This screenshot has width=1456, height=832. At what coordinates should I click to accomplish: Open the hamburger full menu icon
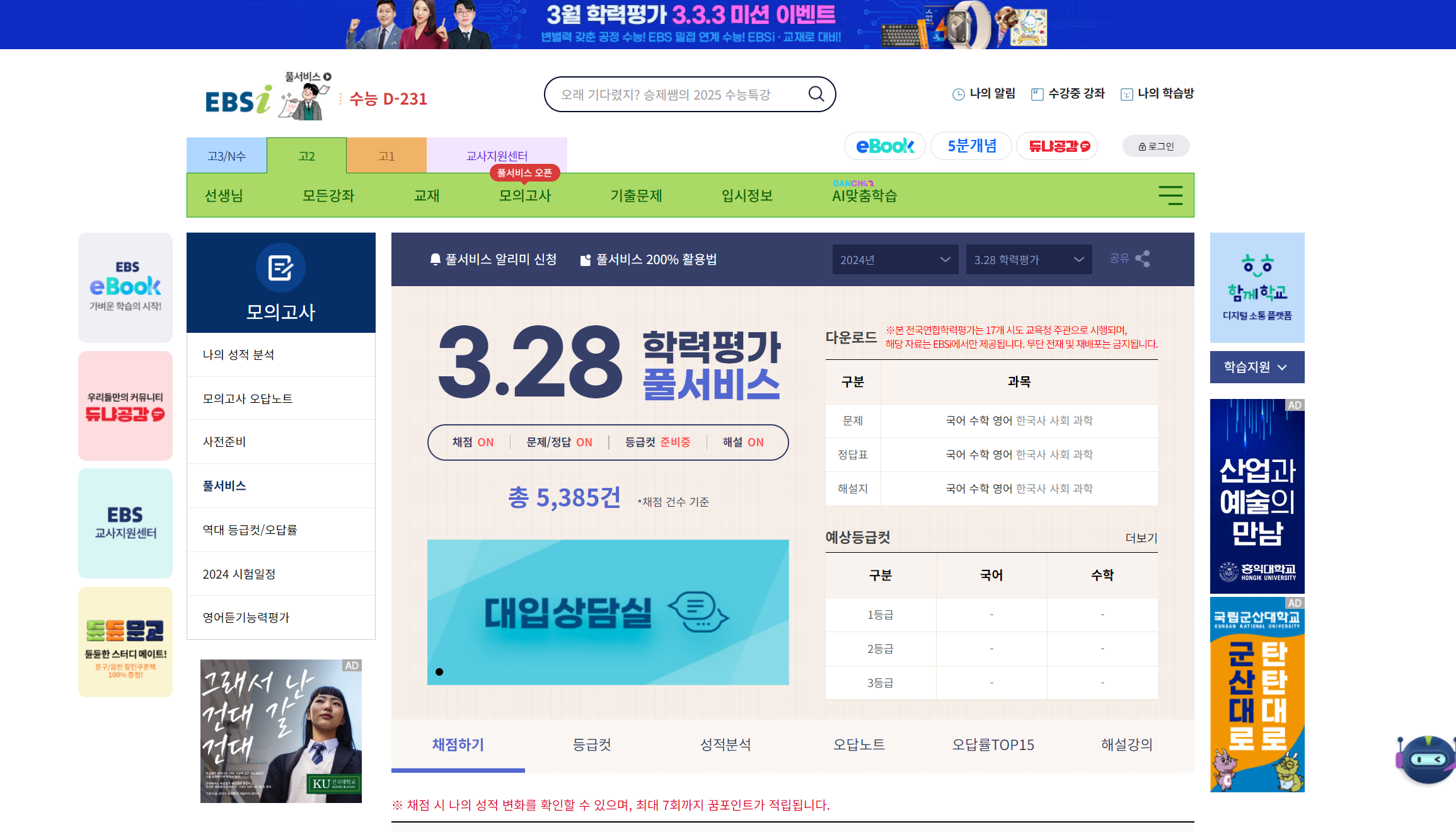pyautogui.click(x=1170, y=195)
